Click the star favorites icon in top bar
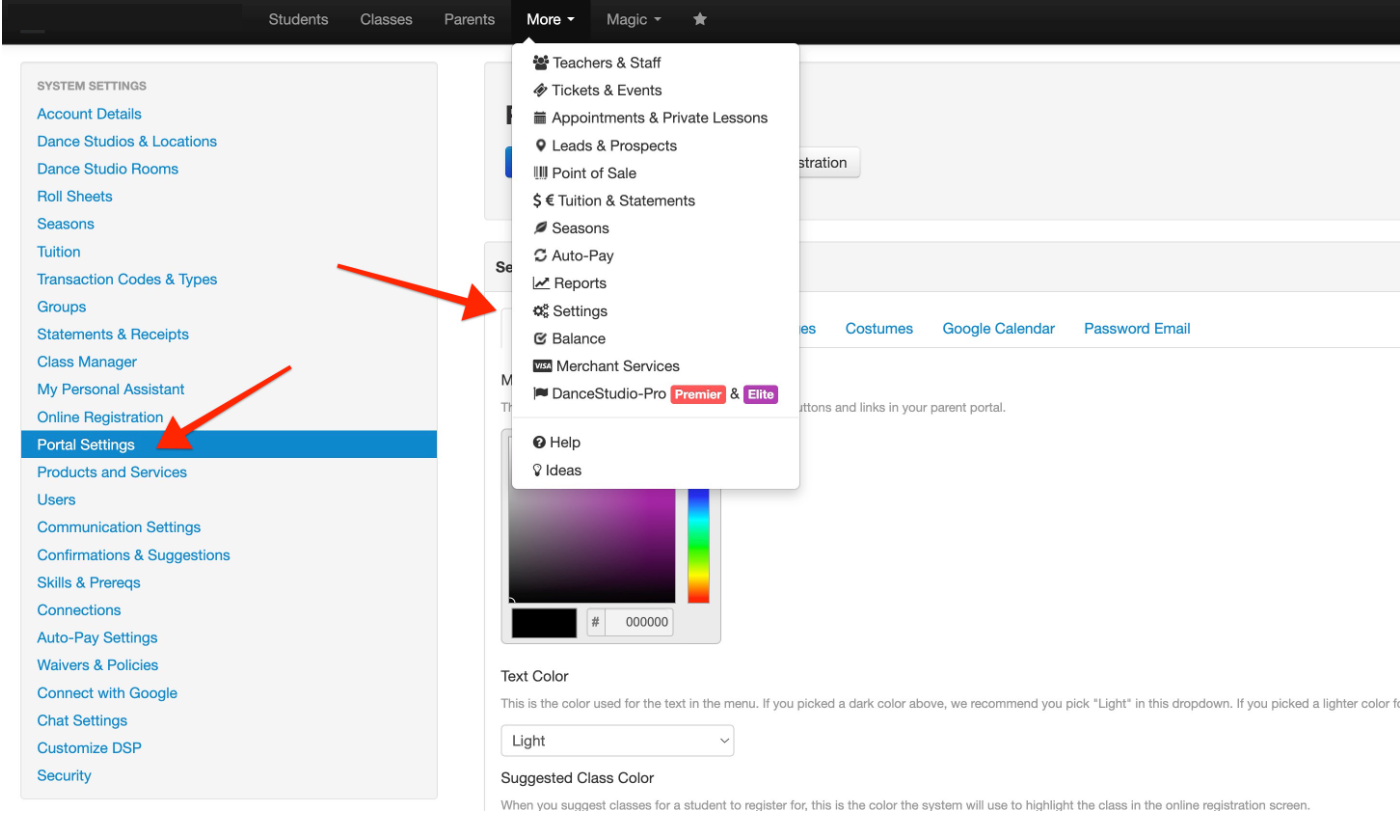This screenshot has height=816, width=1400. click(700, 19)
